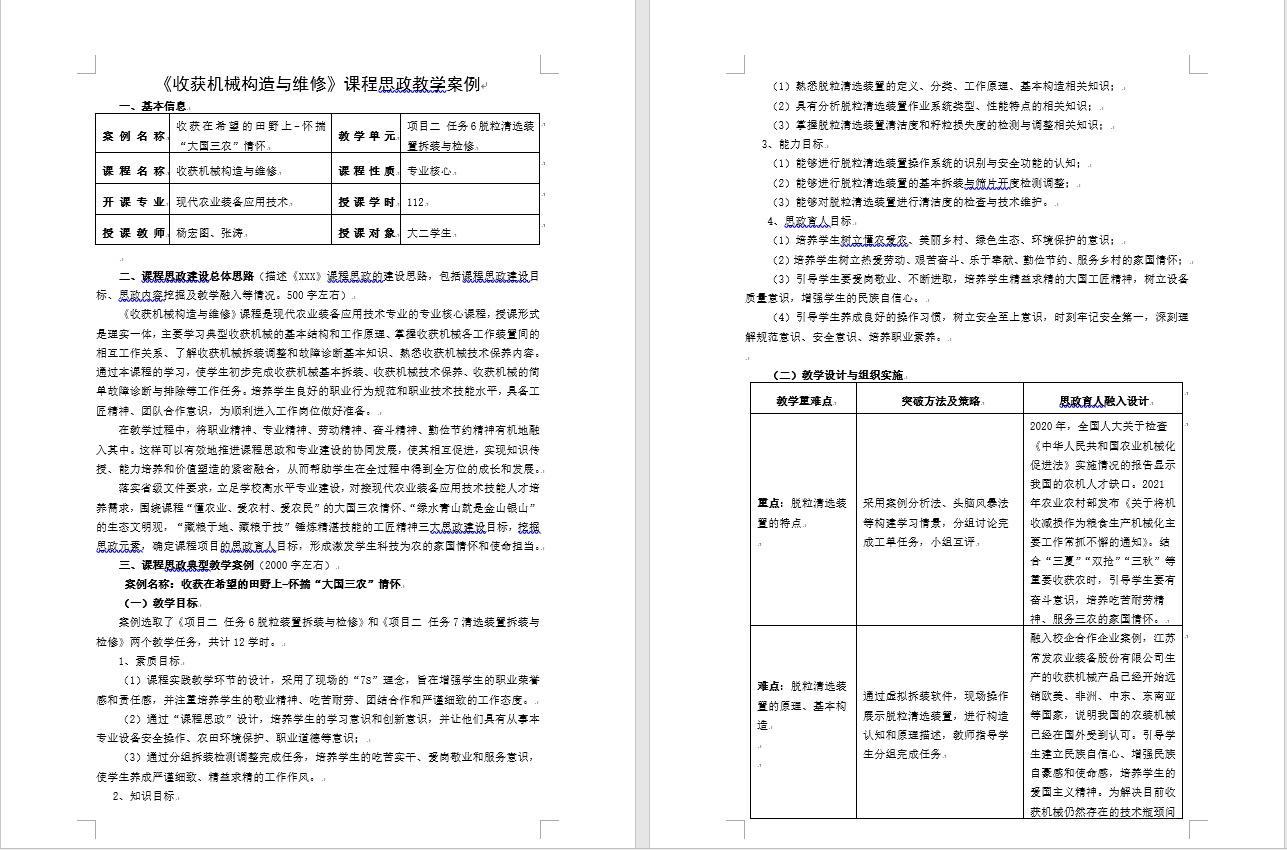Click the 授课学时 value 112
Screen dimensions: 1287x850
click(418, 202)
